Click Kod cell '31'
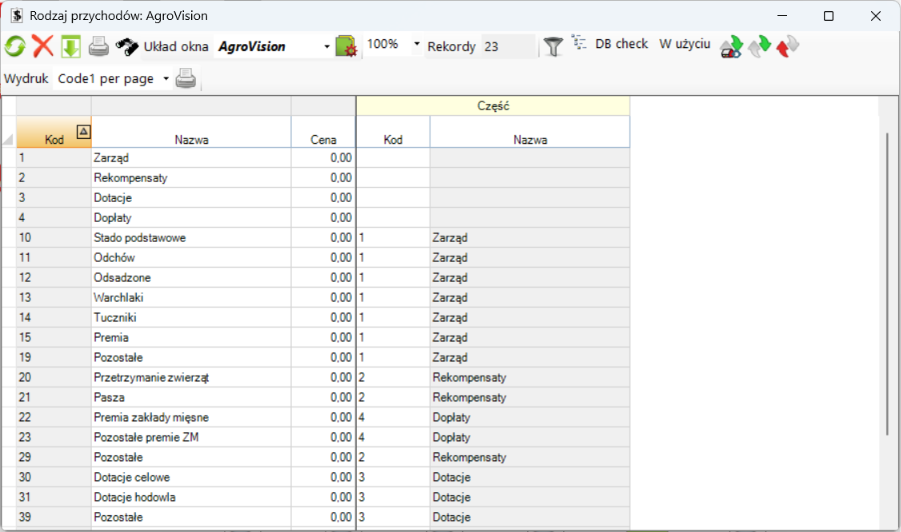Image resolution: width=901 pixels, height=532 pixels. (x=53, y=497)
